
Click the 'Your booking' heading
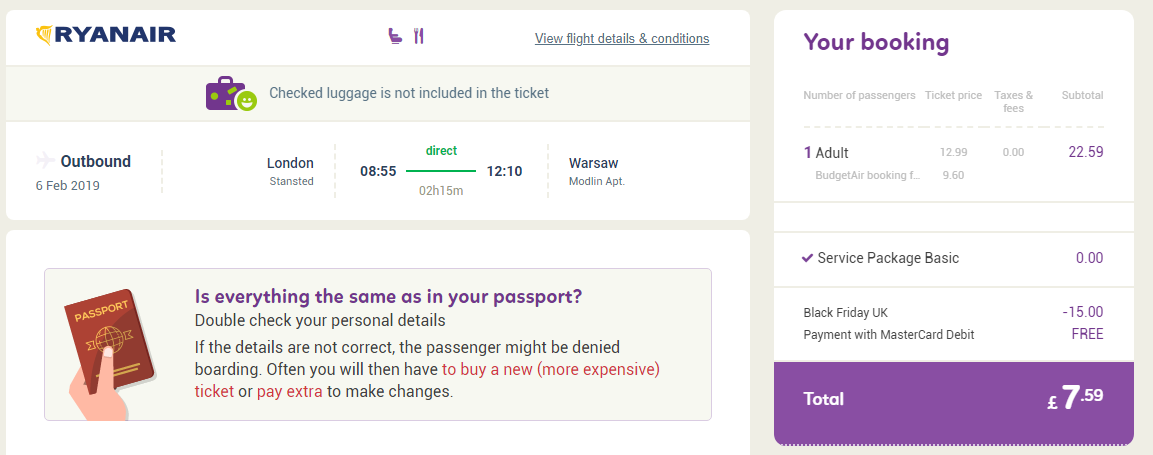click(x=876, y=42)
